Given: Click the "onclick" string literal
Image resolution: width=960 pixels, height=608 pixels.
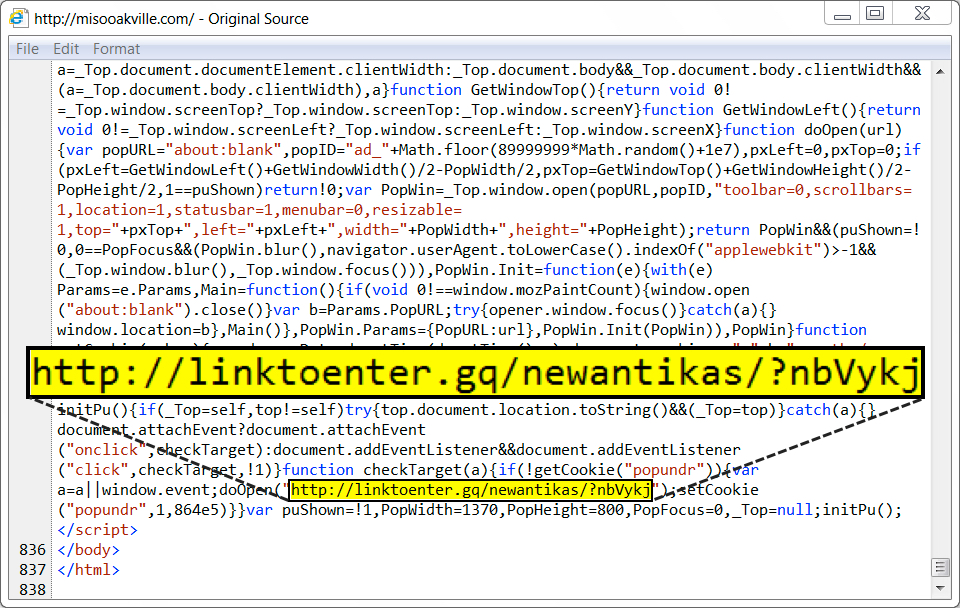Looking at the screenshot, I should pos(107,450).
